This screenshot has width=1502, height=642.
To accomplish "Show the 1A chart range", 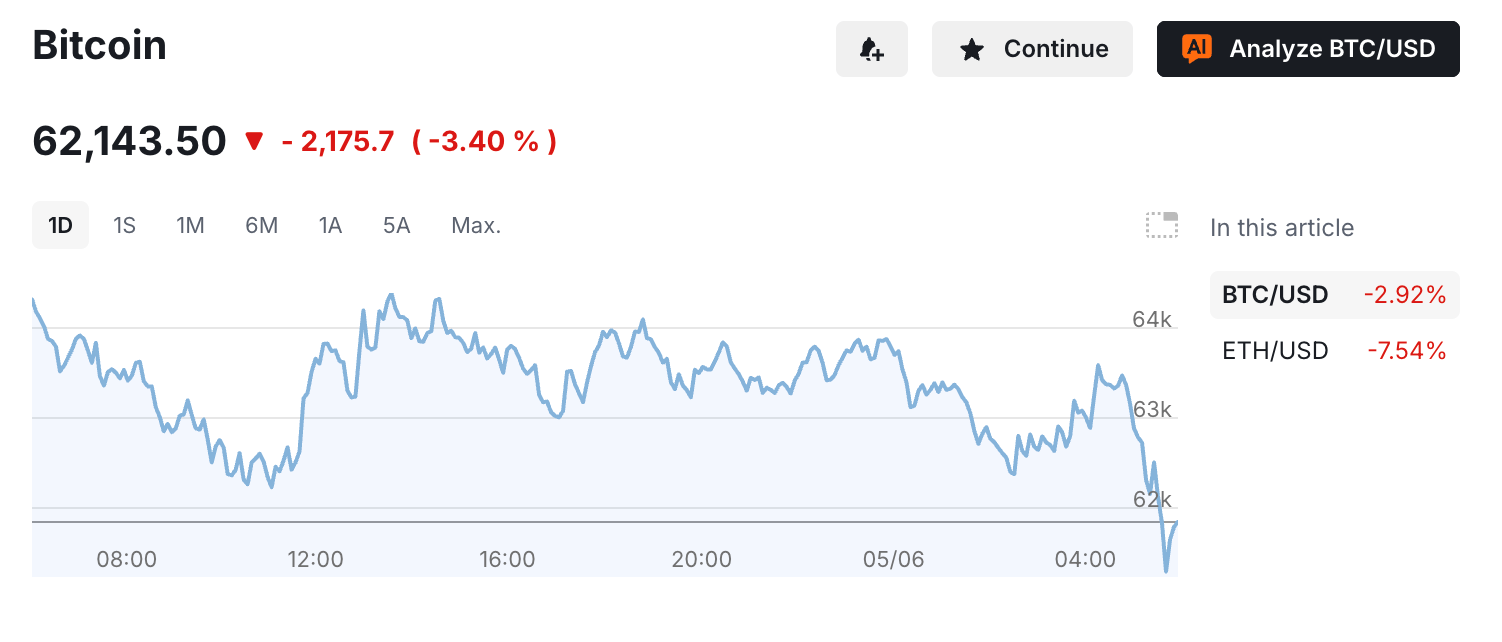I will 330,225.
